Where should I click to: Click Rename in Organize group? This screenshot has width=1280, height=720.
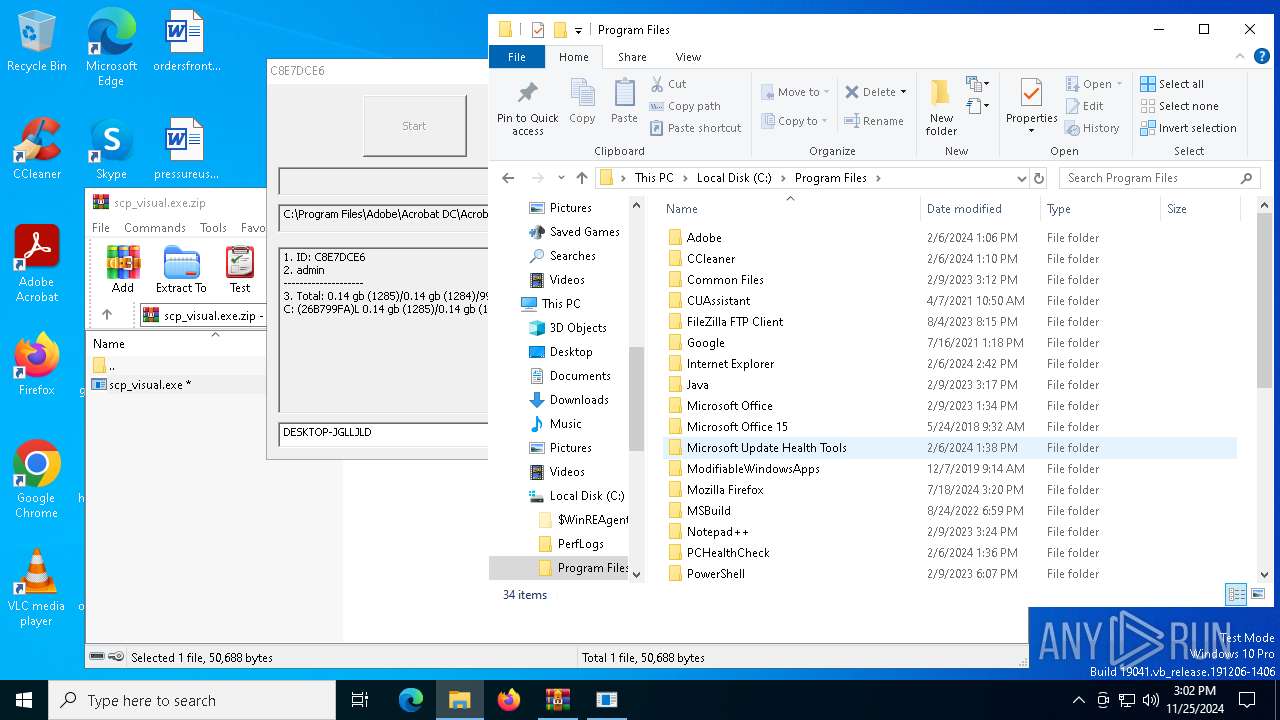[x=874, y=121]
